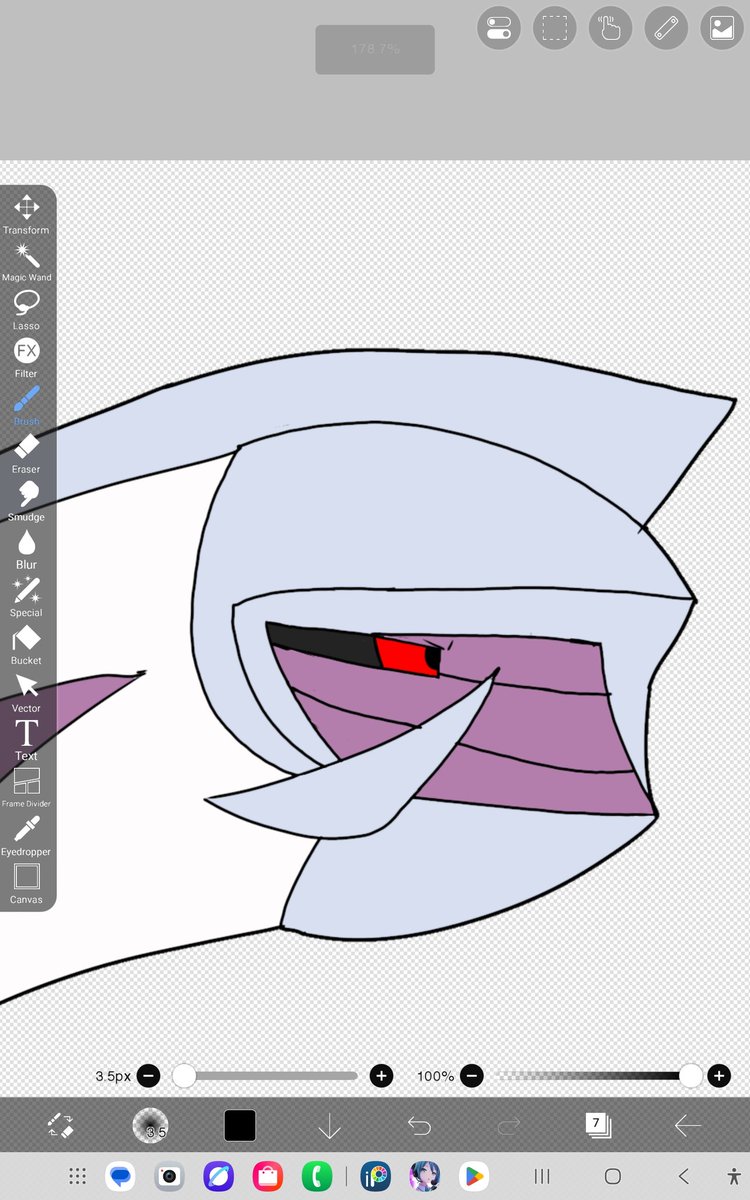Open the Messages app in taskbar

coord(121,1177)
